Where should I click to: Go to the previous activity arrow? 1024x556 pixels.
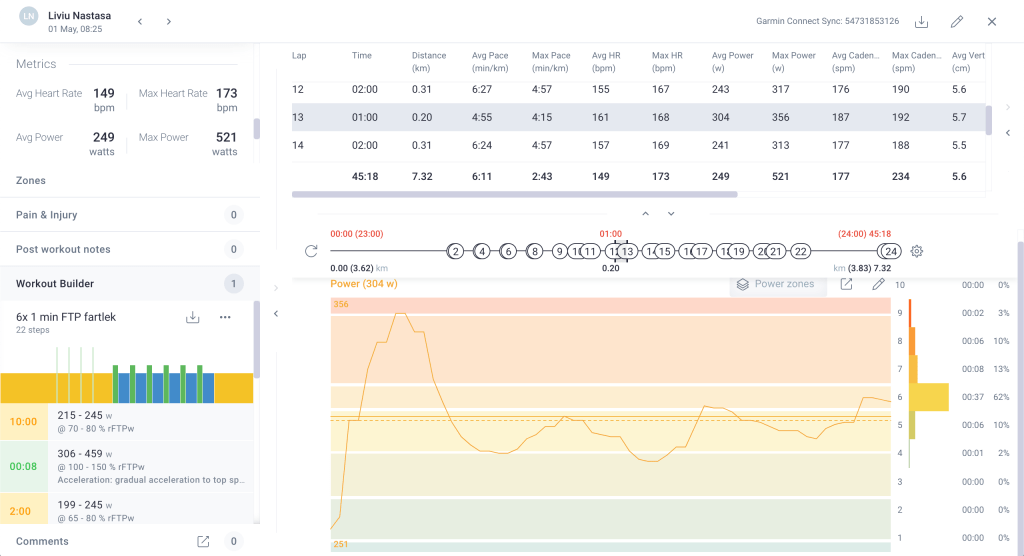pos(140,21)
